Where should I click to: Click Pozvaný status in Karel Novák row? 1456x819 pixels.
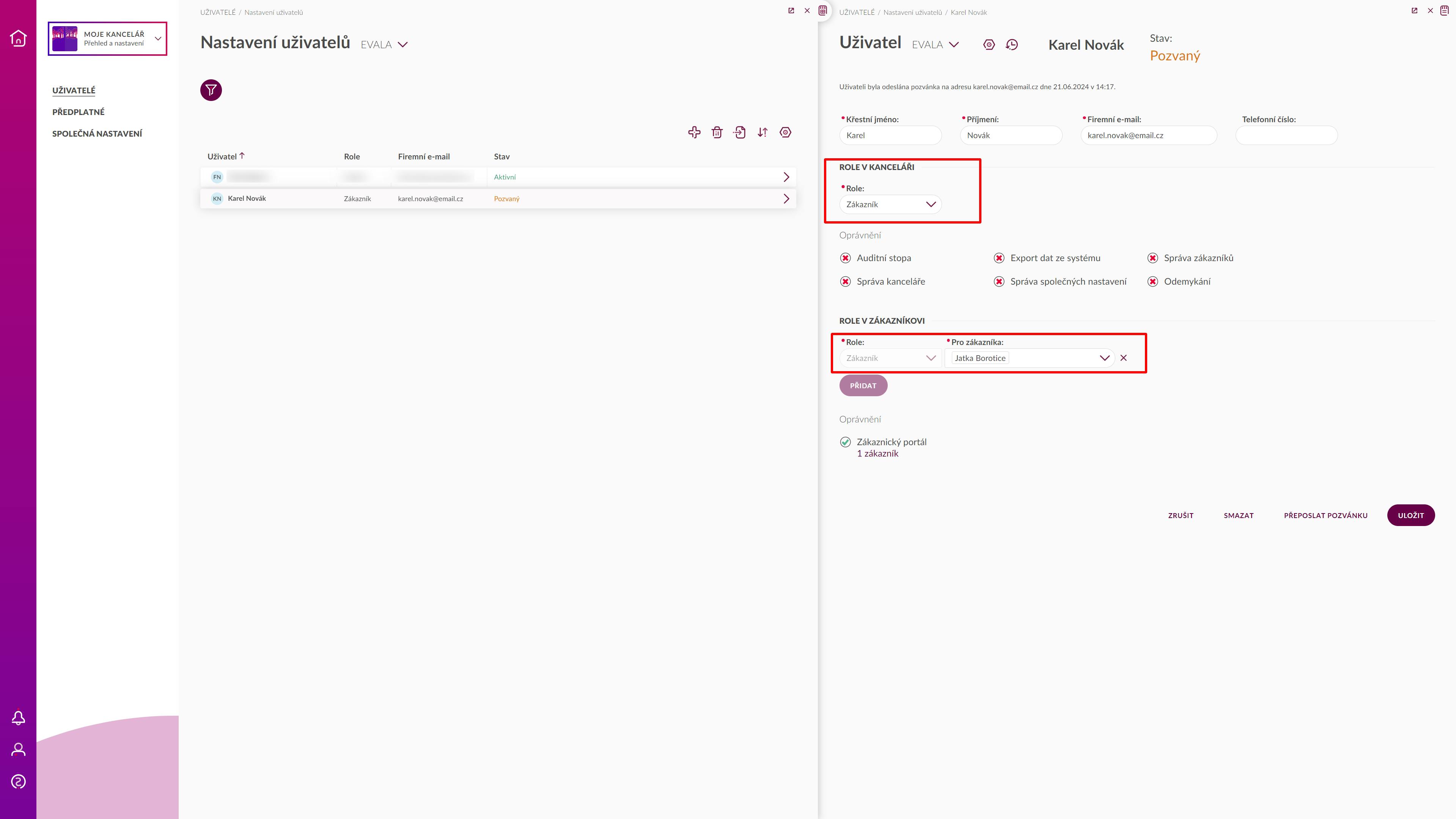pyautogui.click(x=506, y=198)
